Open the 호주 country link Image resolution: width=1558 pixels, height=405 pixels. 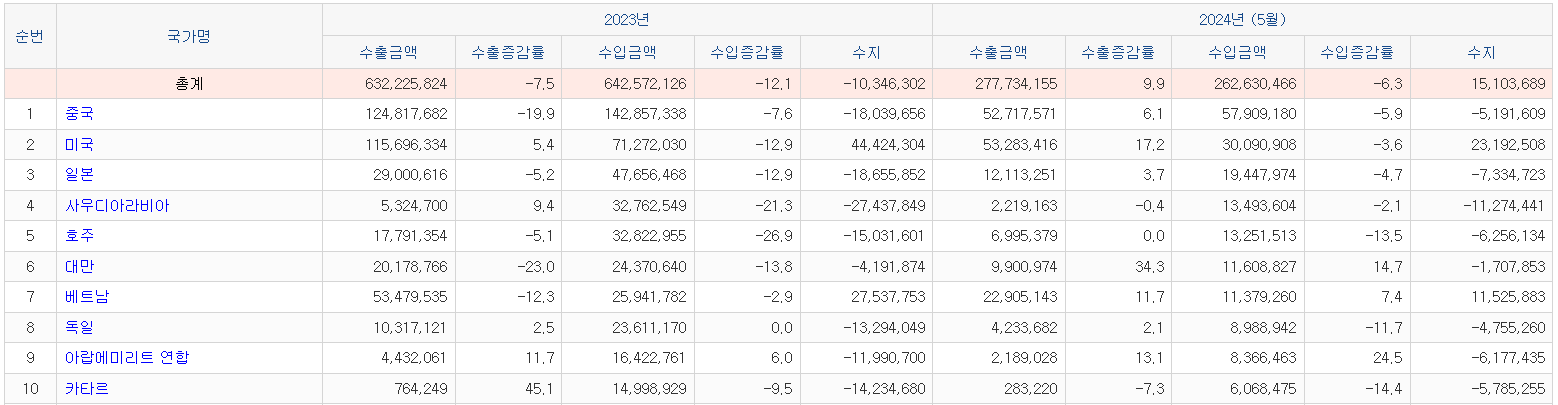pos(79,236)
